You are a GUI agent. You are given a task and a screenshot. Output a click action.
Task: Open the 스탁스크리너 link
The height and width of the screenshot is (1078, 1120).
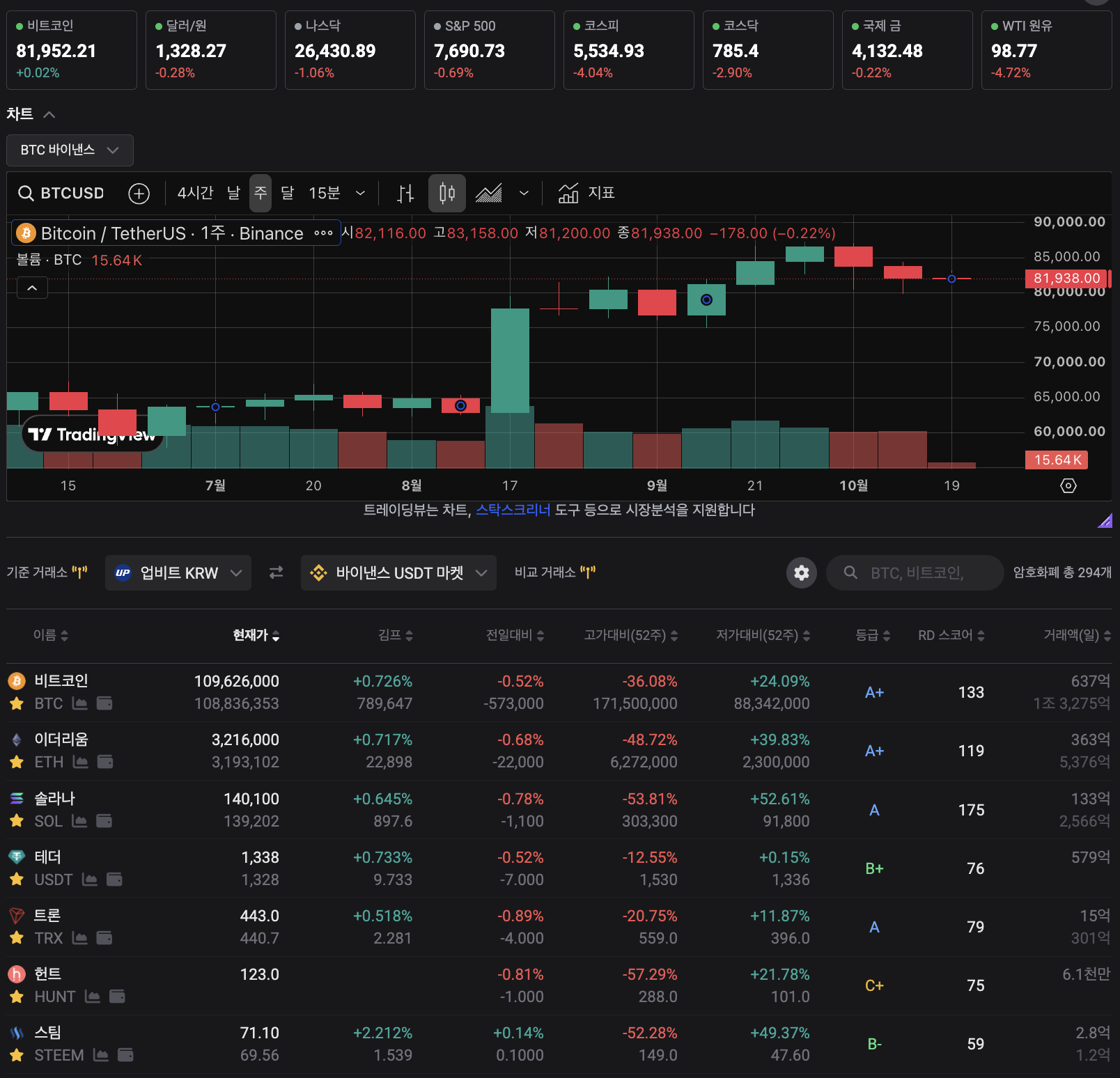513,510
